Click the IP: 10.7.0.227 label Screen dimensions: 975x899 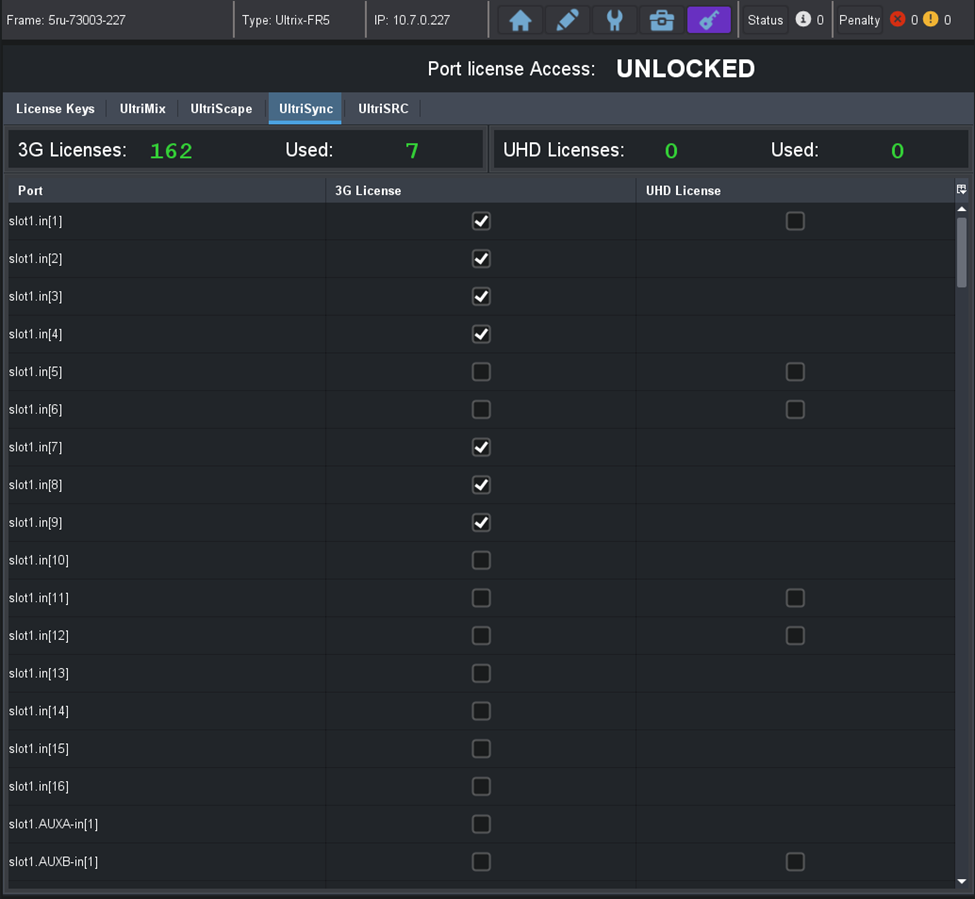pyautogui.click(x=412, y=20)
